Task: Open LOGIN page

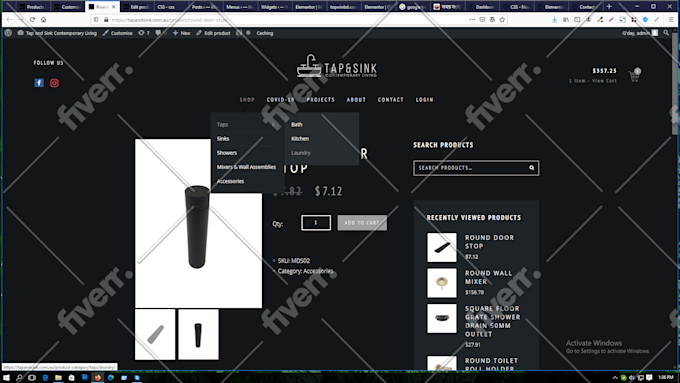Action: [425, 100]
